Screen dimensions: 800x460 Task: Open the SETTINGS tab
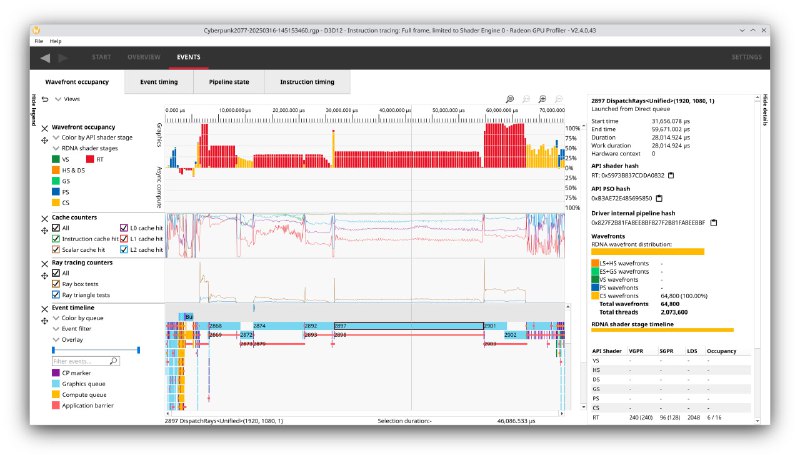(746, 57)
